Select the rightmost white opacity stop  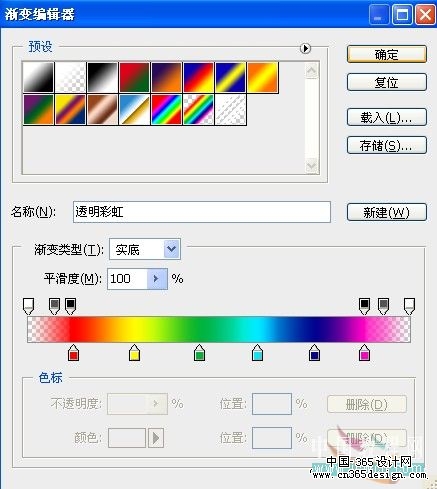[x=409, y=306]
